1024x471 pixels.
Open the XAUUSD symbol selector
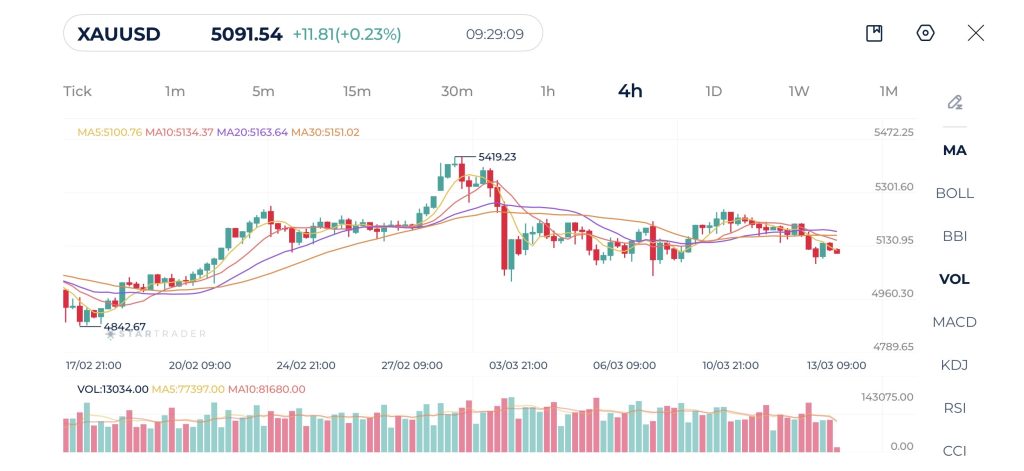[x=119, y=34]
